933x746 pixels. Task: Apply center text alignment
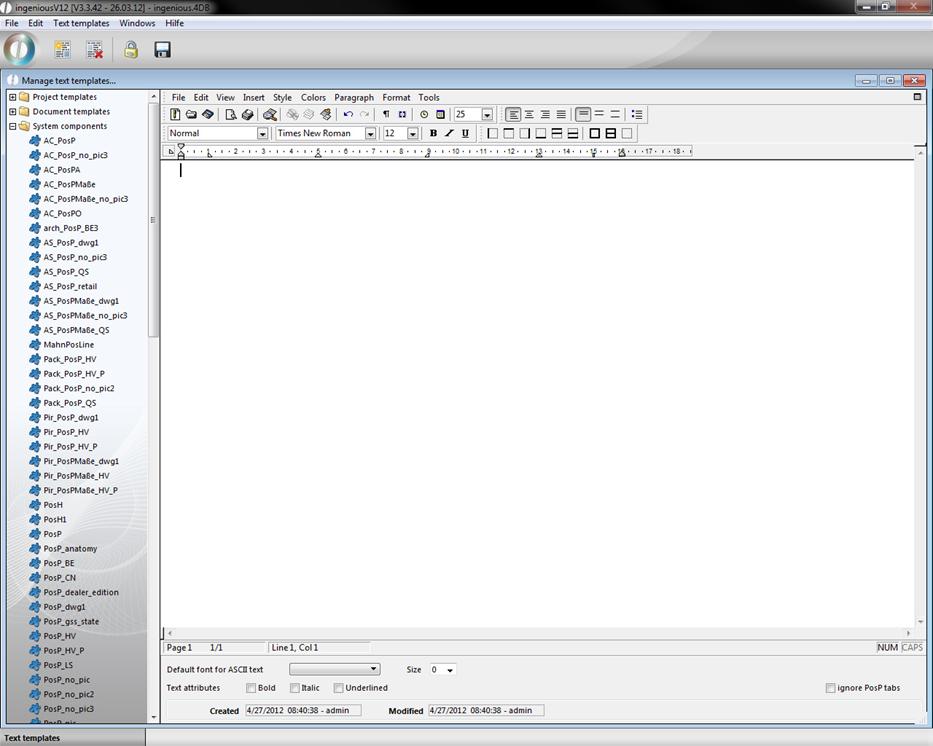529,115
